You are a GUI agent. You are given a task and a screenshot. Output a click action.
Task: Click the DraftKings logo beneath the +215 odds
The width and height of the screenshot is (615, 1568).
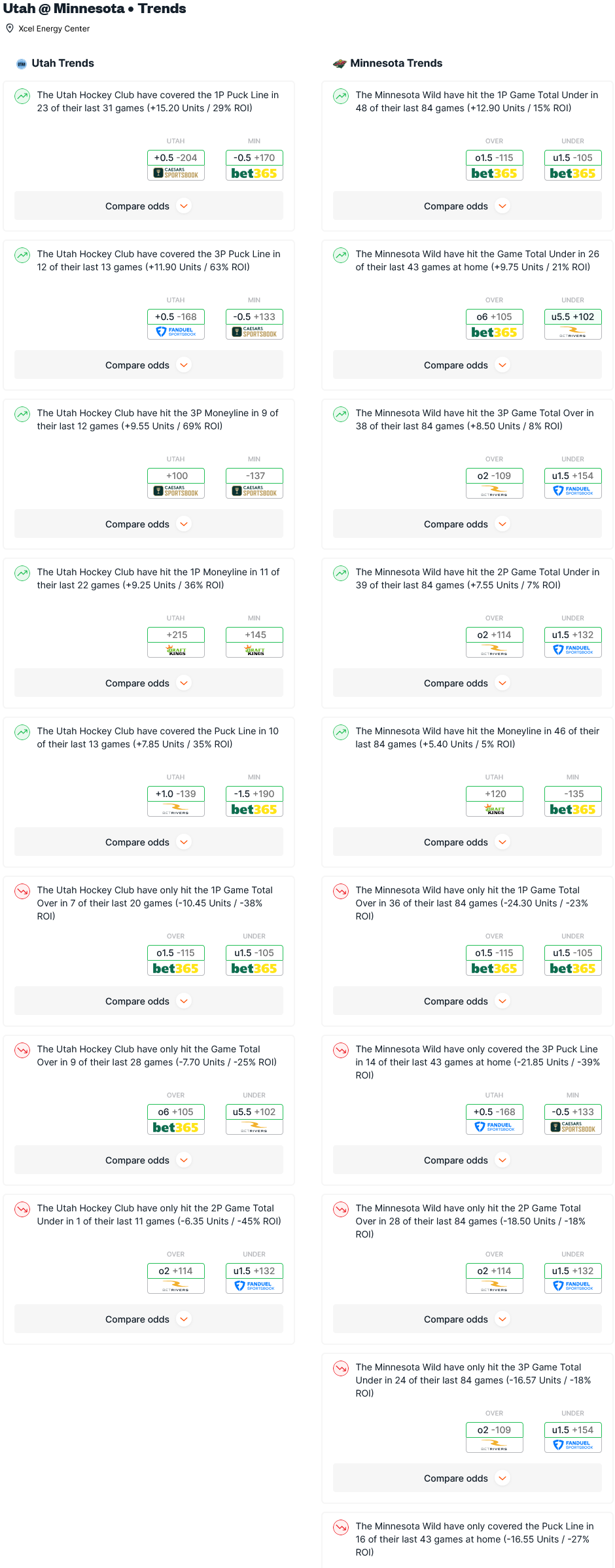click(x=176, y=650)
